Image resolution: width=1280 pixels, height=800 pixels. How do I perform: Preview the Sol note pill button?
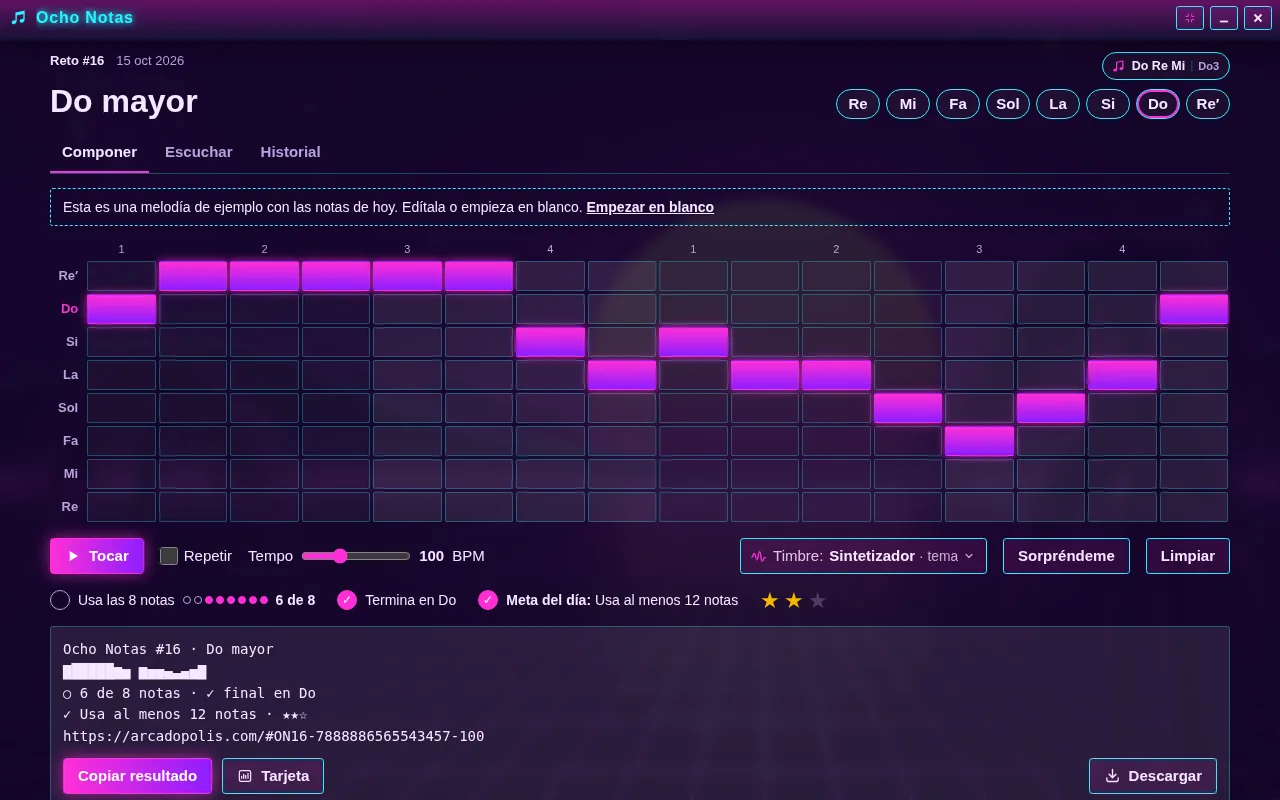tap(1008, 104)
